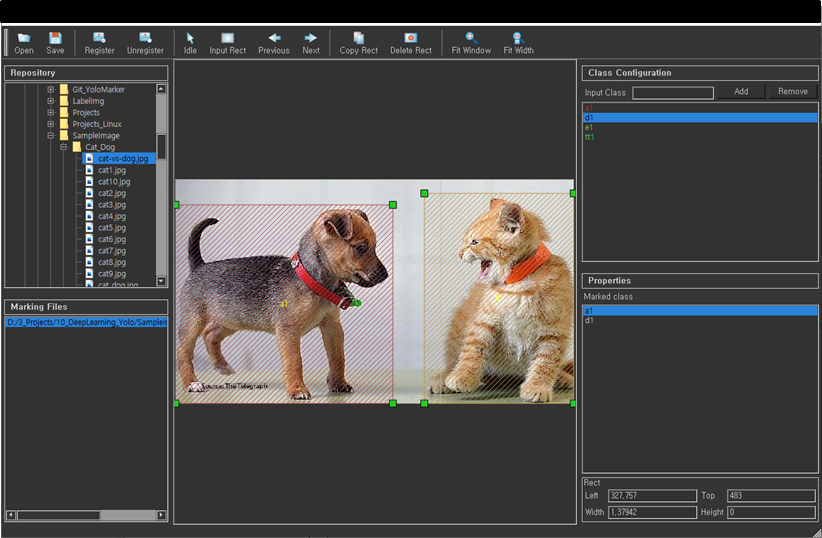
Task: Click the dog rectangle top-right handle
Action: [x=393, y=205]
